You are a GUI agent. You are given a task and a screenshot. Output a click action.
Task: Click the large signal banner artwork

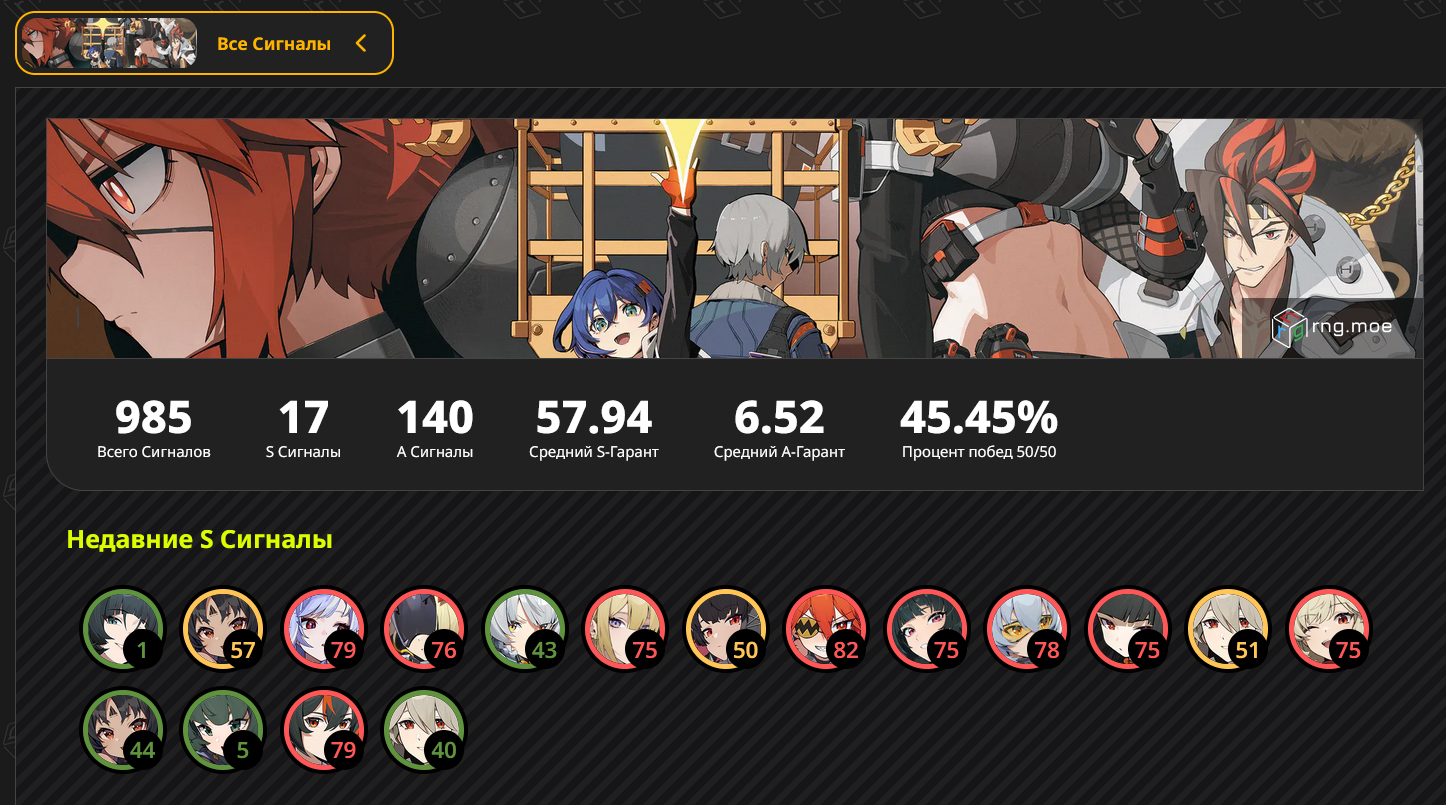pyautogui.click(x=735, y=238)
